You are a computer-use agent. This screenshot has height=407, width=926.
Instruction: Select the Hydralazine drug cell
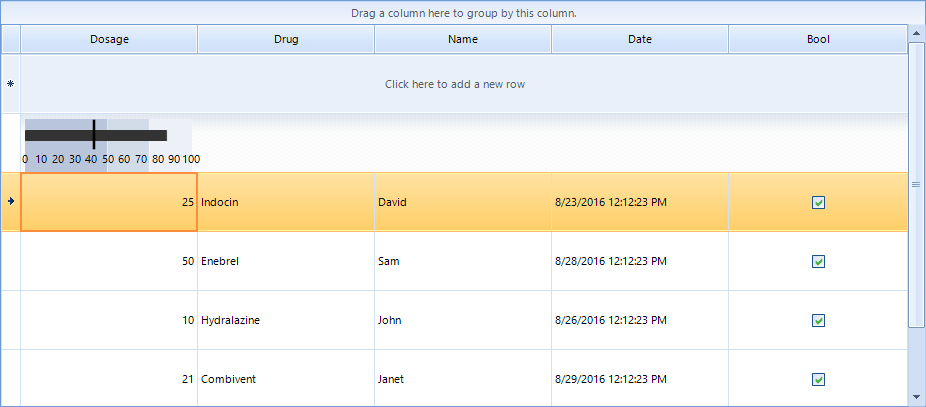(x=286, y=321)
